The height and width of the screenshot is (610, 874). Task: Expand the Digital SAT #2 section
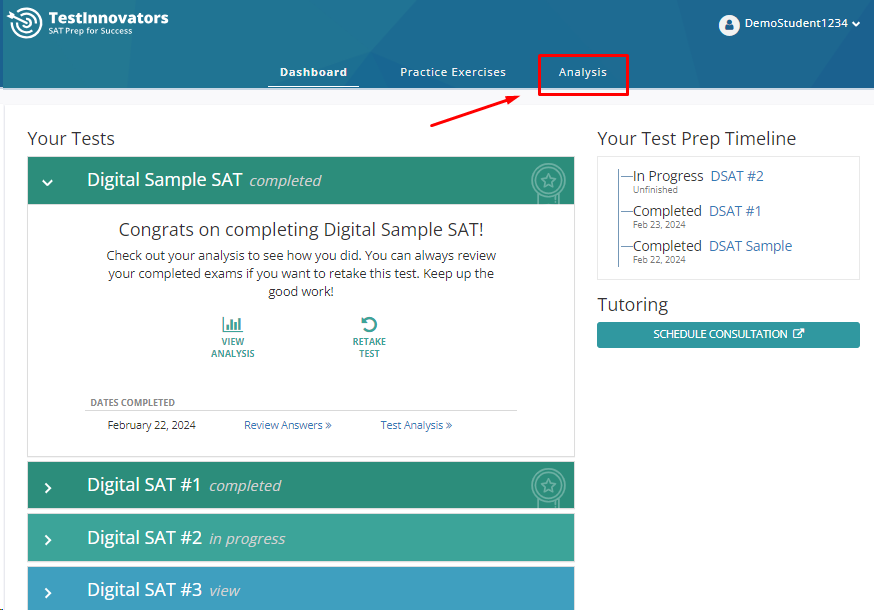[x=47, y=539]
